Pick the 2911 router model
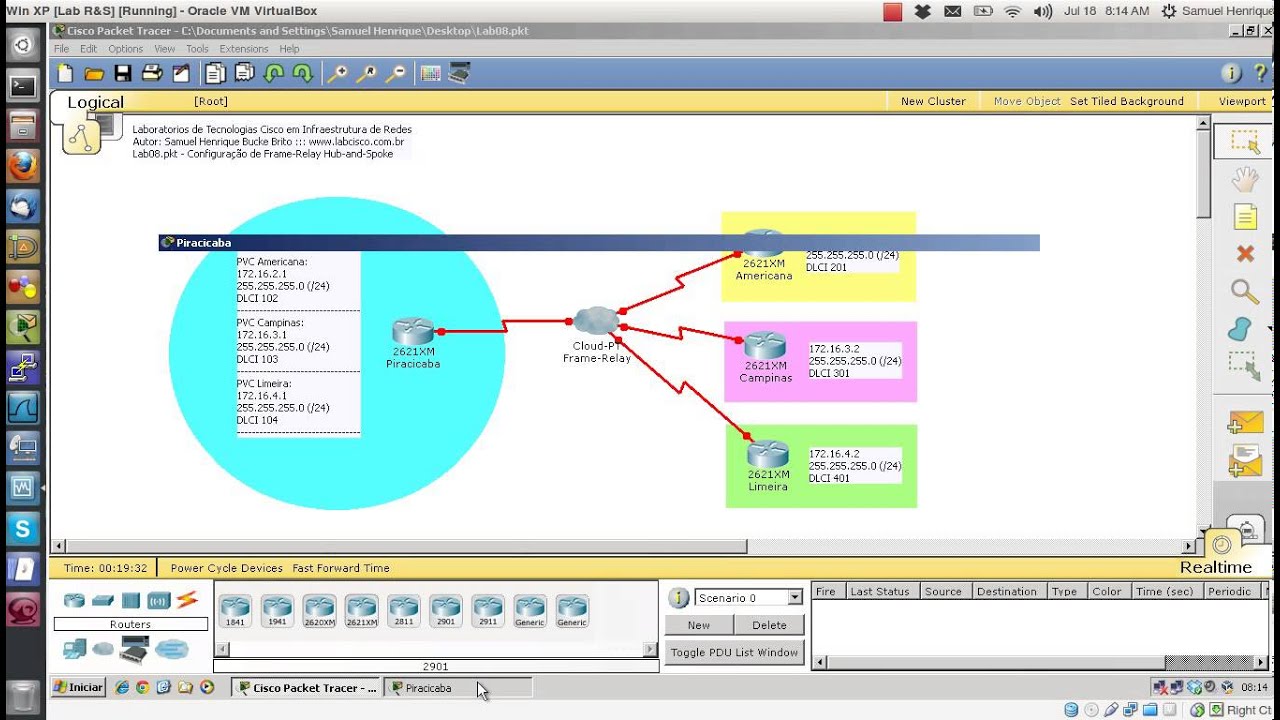This screenshot has height=720, width=1280. (x=488, y=610)
